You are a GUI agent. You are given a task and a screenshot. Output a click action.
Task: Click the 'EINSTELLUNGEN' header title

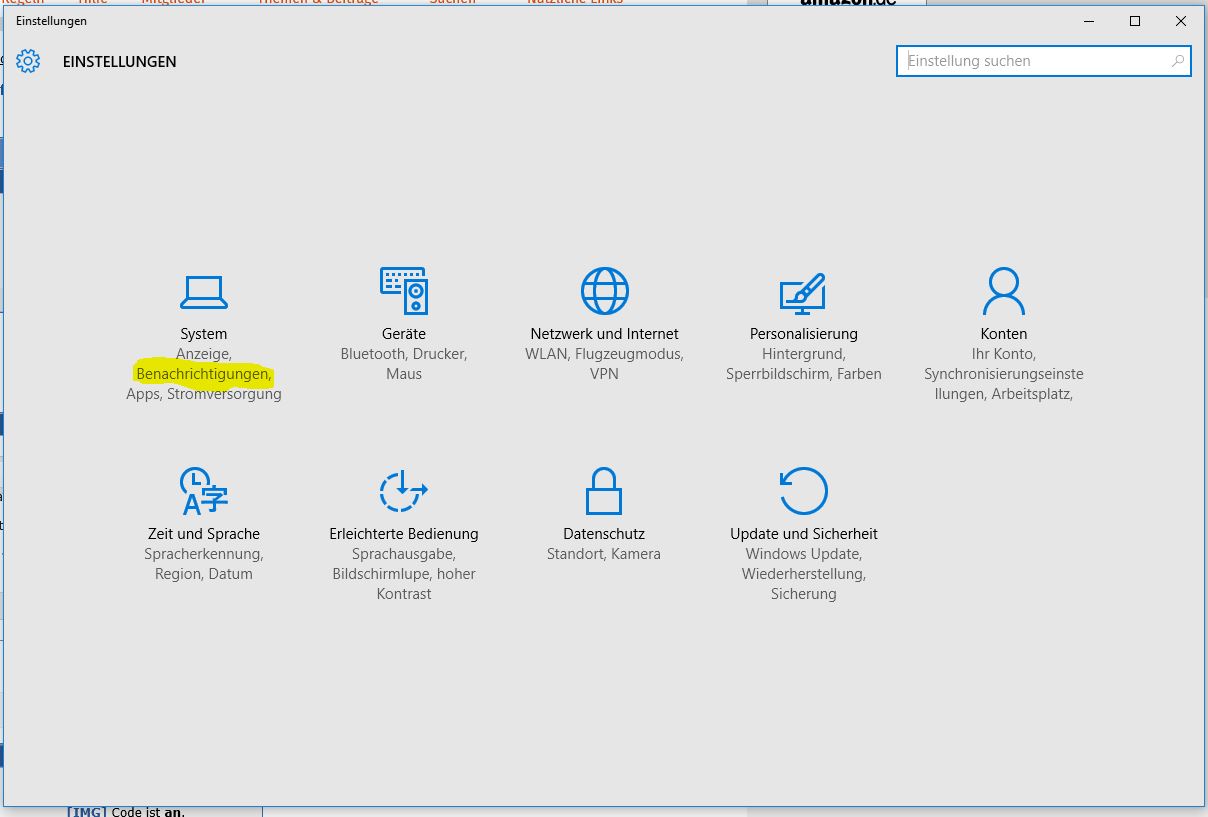[x=120, y=62]
